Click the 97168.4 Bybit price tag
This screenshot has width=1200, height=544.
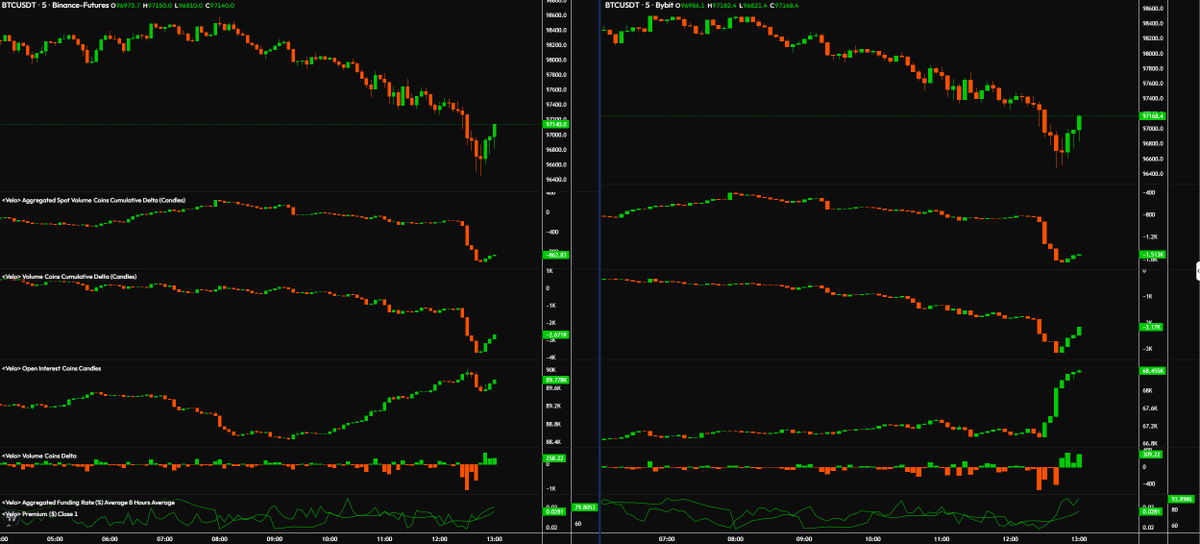point(1154,116)
